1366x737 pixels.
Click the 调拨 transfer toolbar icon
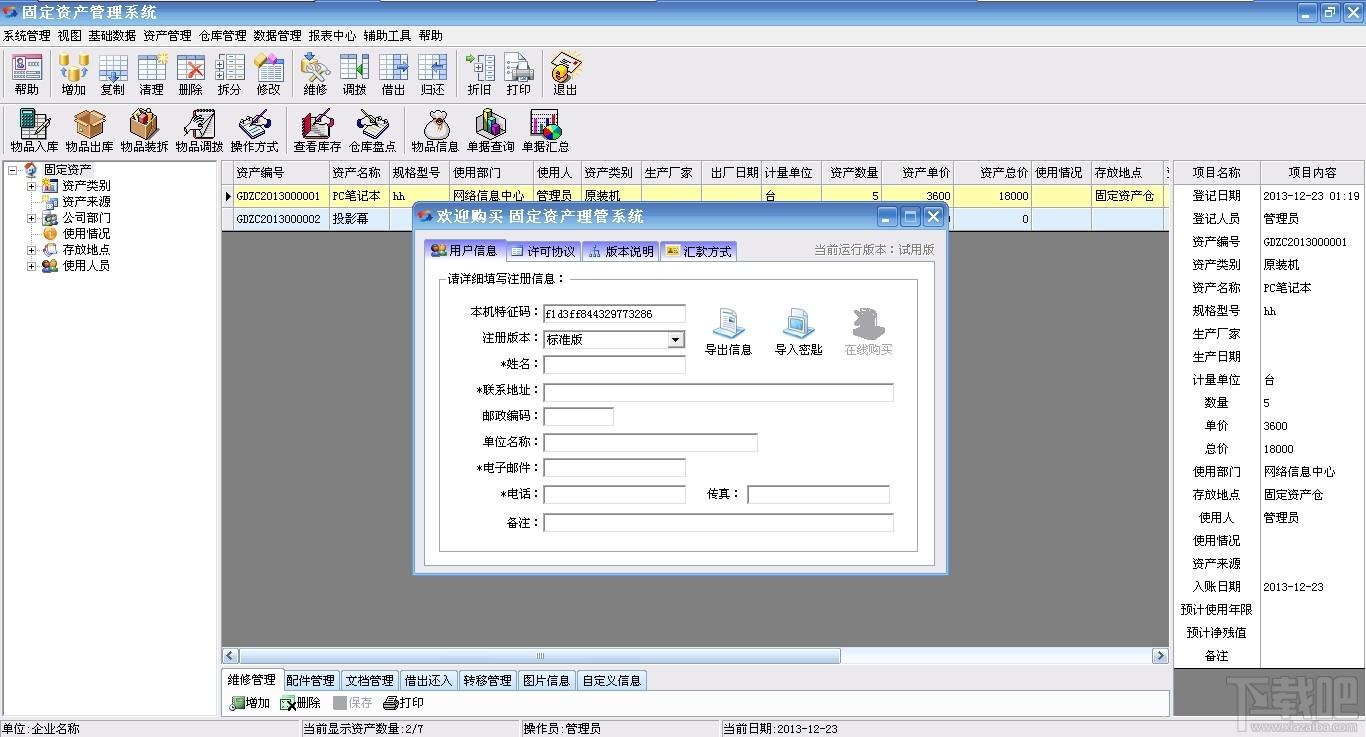(354, 74)
